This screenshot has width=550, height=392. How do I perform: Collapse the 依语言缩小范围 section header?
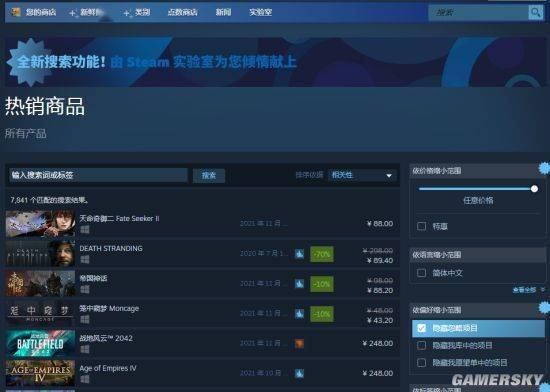pyautogui.click(x=477, y=255)
